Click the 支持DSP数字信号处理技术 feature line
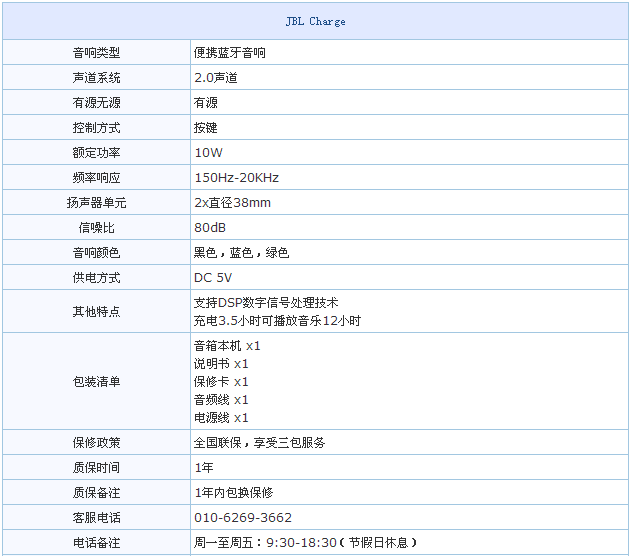 (x=266, y=302)
